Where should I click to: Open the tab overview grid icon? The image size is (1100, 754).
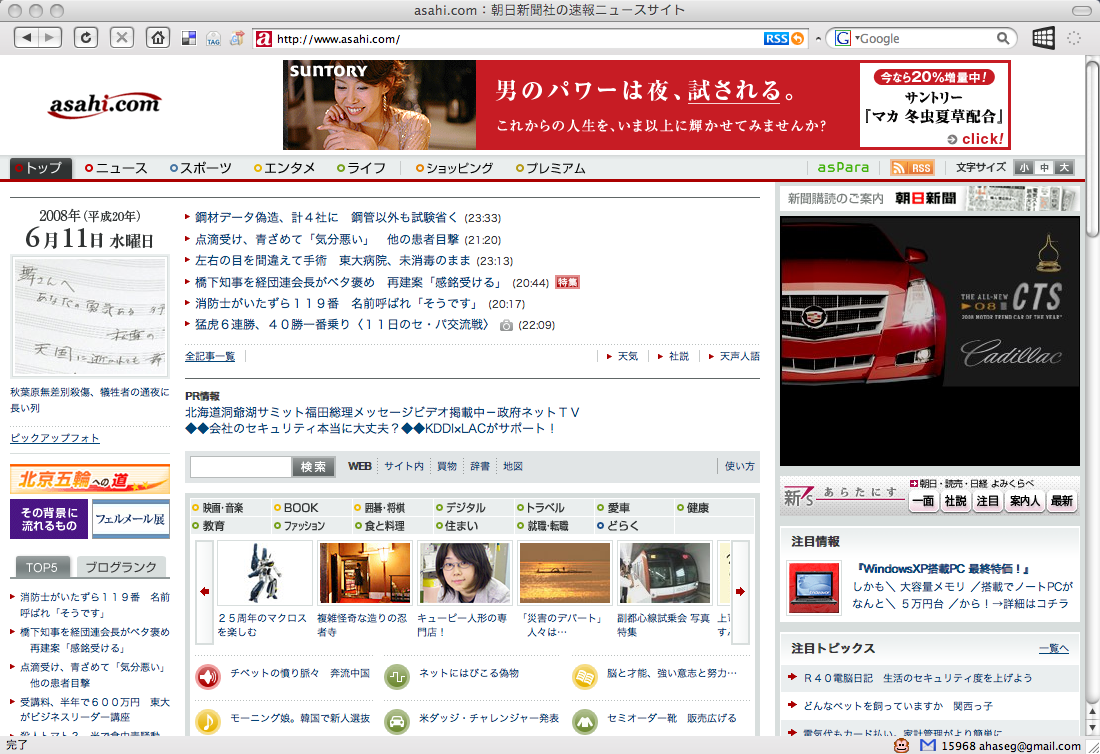[1043, 38]
